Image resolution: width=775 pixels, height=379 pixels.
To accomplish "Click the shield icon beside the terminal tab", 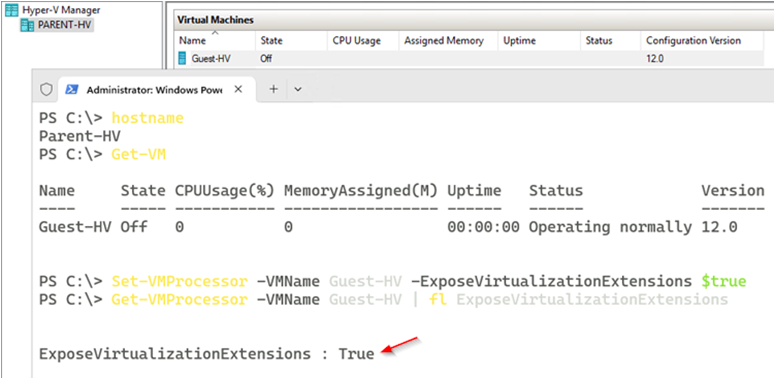I will [x=46, y=89].
